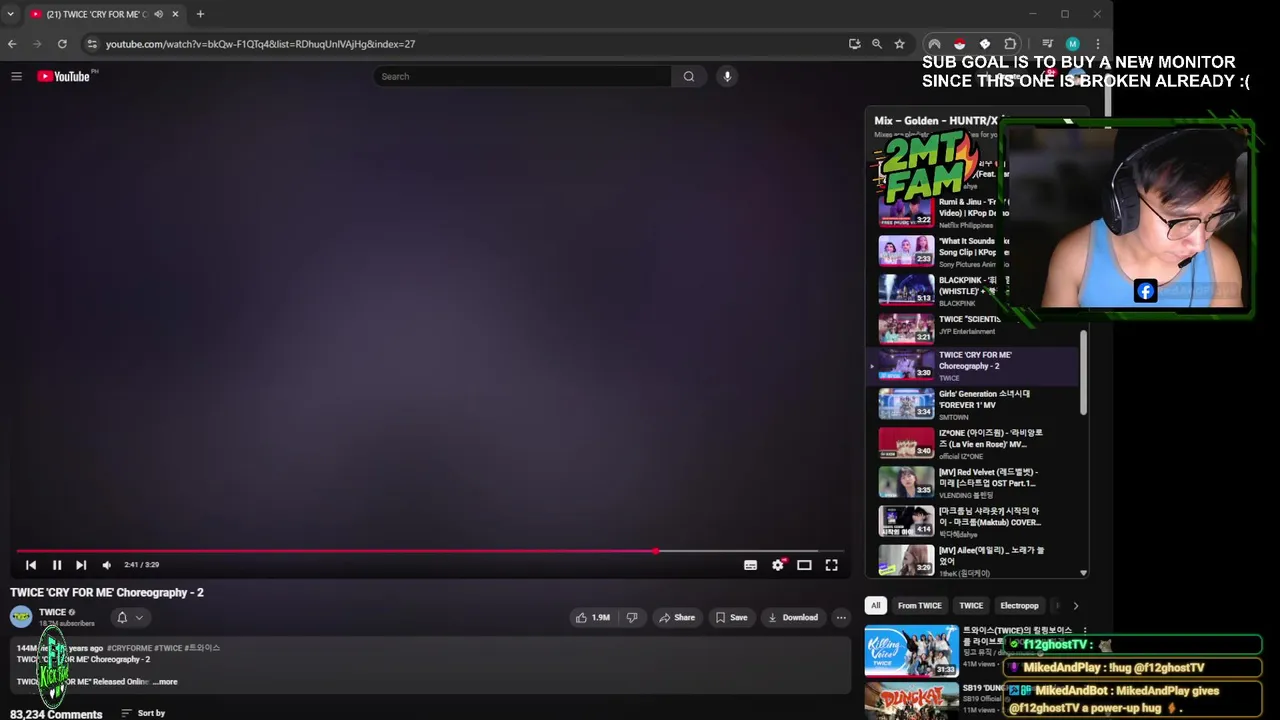Open the Sort by comments dropdown
Screen dimensions: 1280x720
(x=143, y=713)
